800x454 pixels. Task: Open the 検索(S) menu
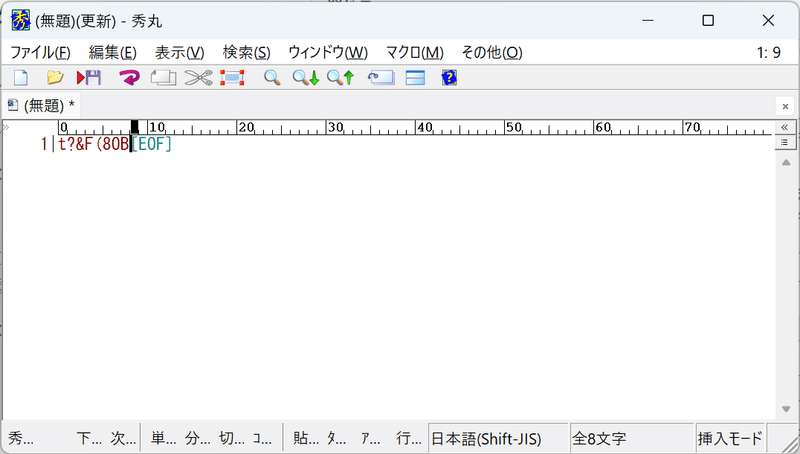point(246,53)
